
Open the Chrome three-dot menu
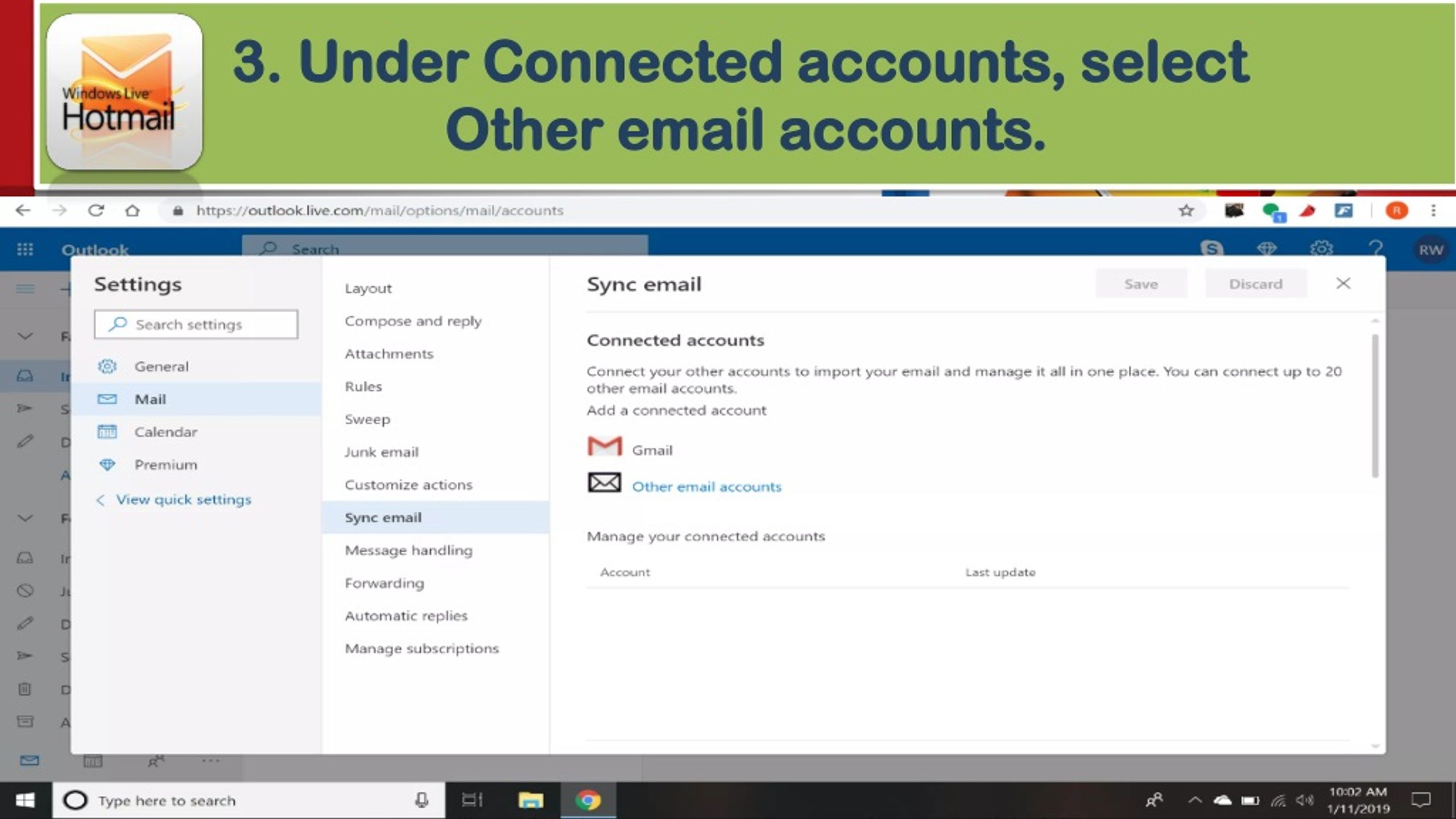click(1433, 211)
